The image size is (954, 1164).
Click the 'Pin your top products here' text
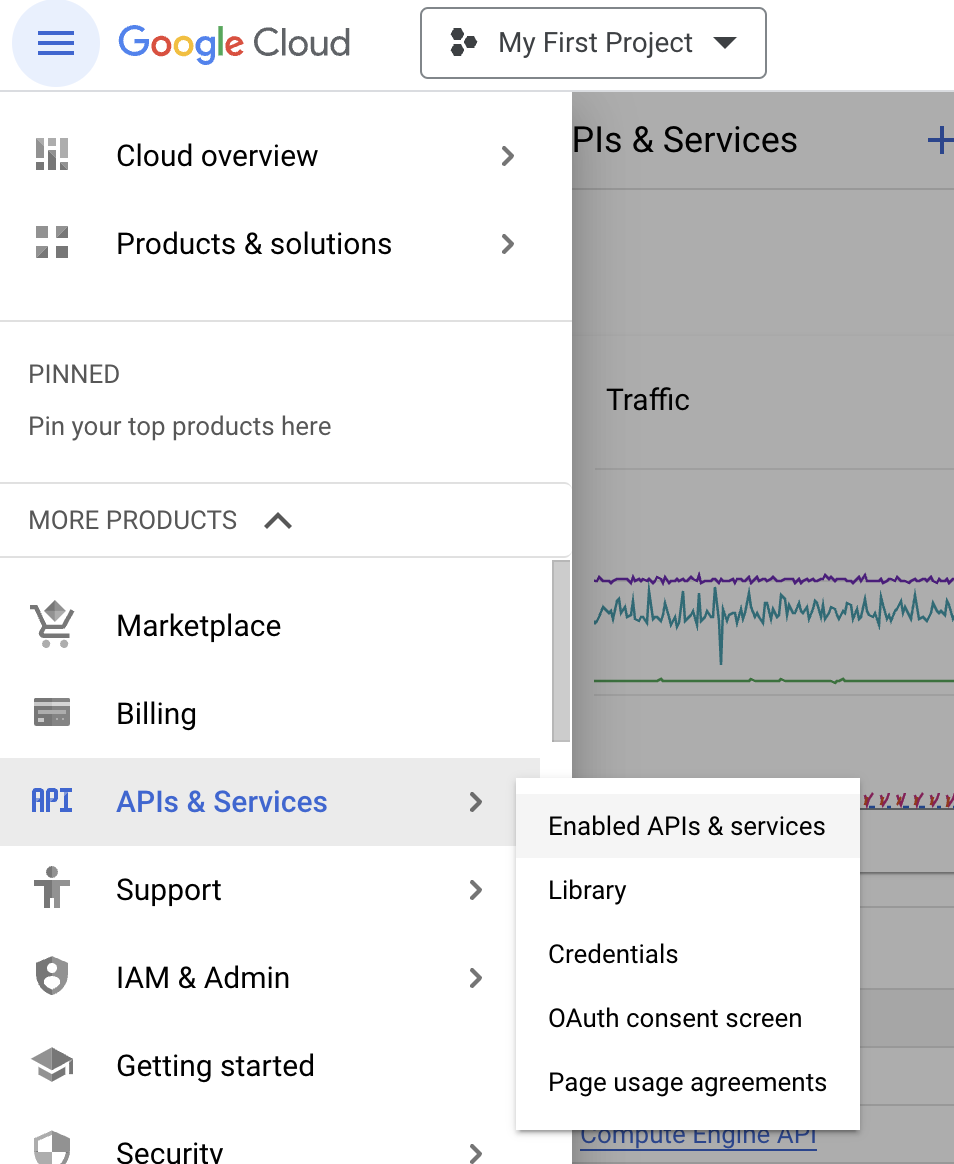pyautogui.click(x=180, y=426)
